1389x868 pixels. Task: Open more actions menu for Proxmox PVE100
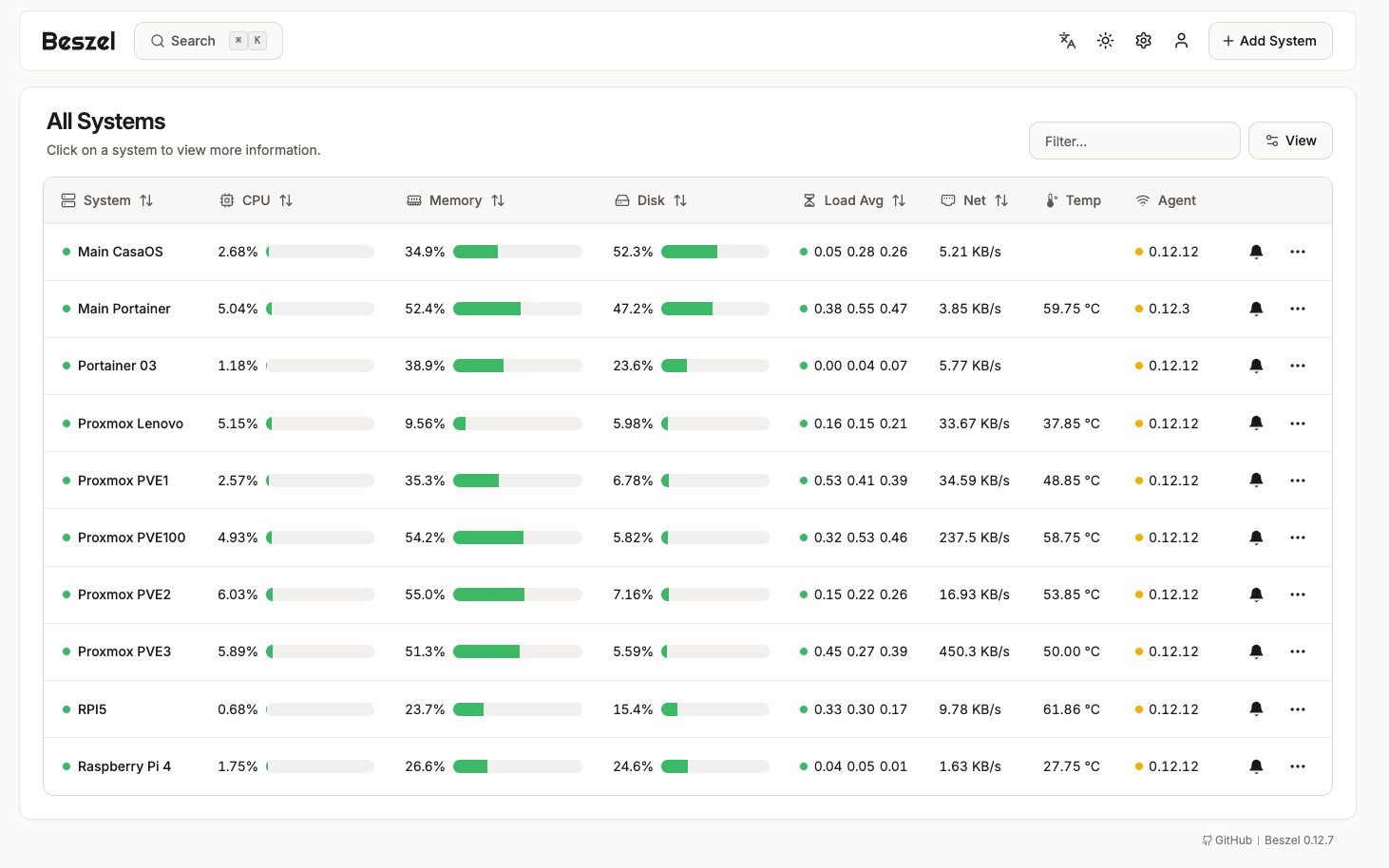(x=1298, y=538)
